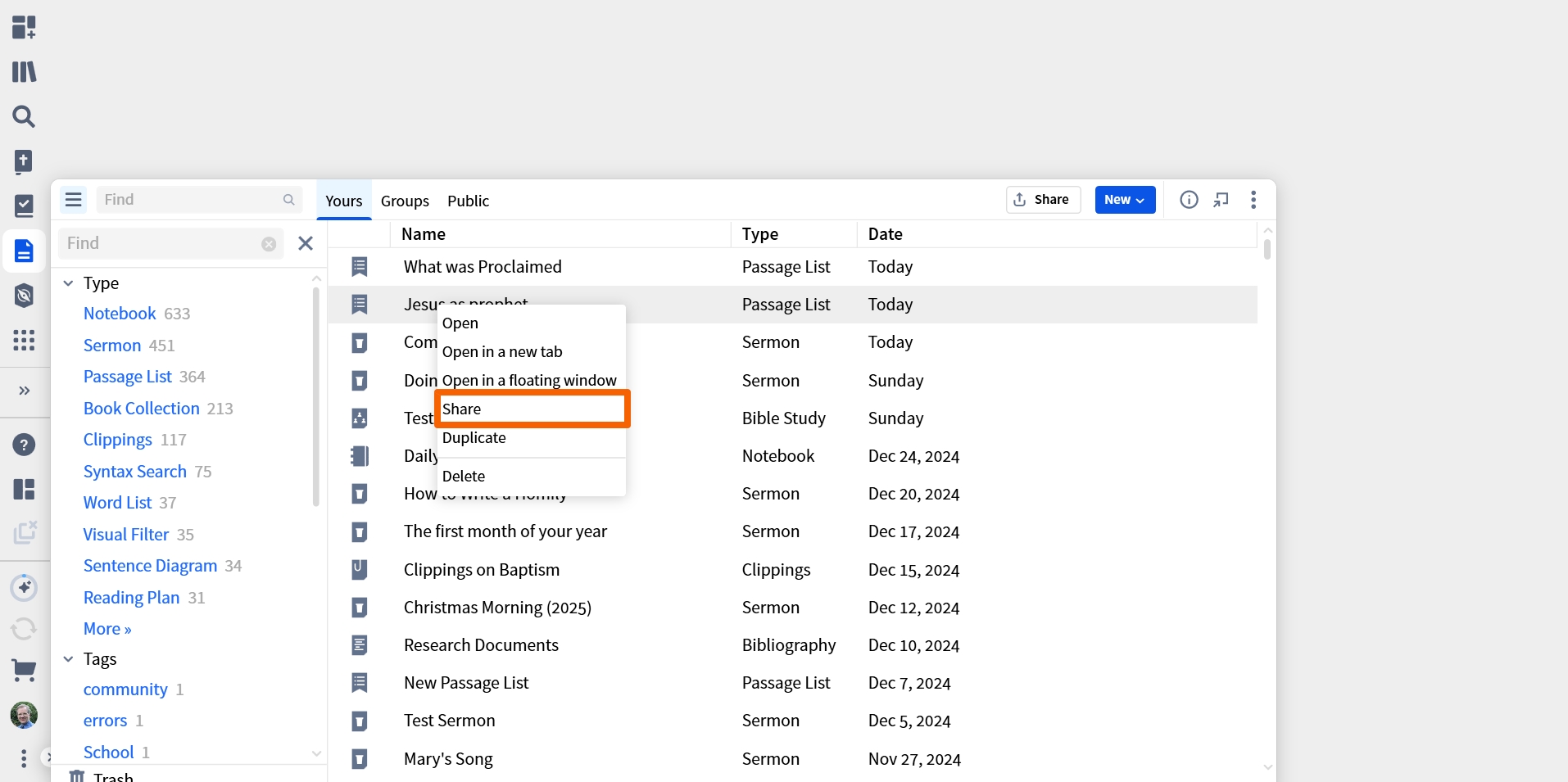Collapse the Type filter section
1568x782 pixels.
click(x=69, y=283)
